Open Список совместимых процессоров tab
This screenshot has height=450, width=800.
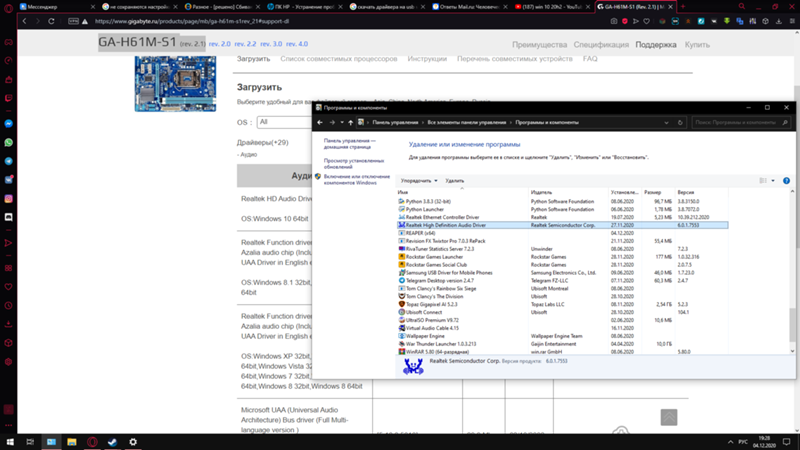tap(338, 59)
